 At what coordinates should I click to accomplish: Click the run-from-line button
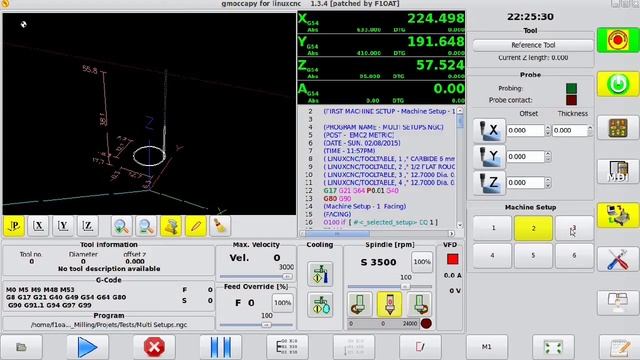(x=353, y=347)
